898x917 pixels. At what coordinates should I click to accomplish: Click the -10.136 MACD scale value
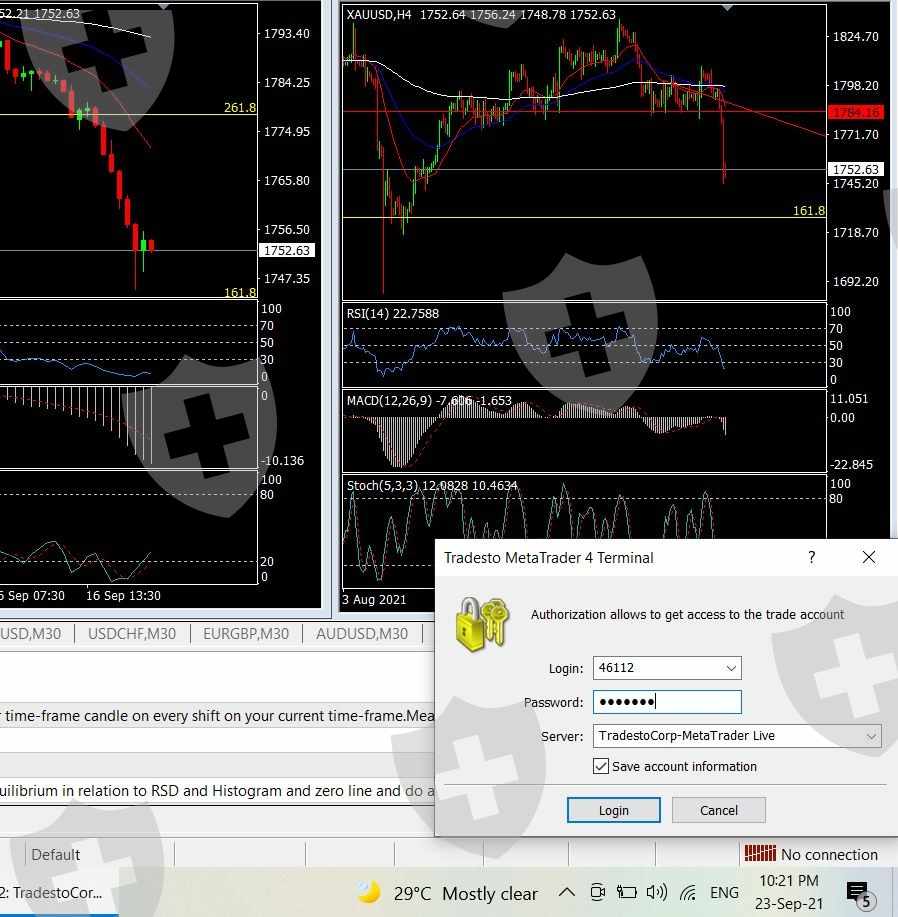282,460
